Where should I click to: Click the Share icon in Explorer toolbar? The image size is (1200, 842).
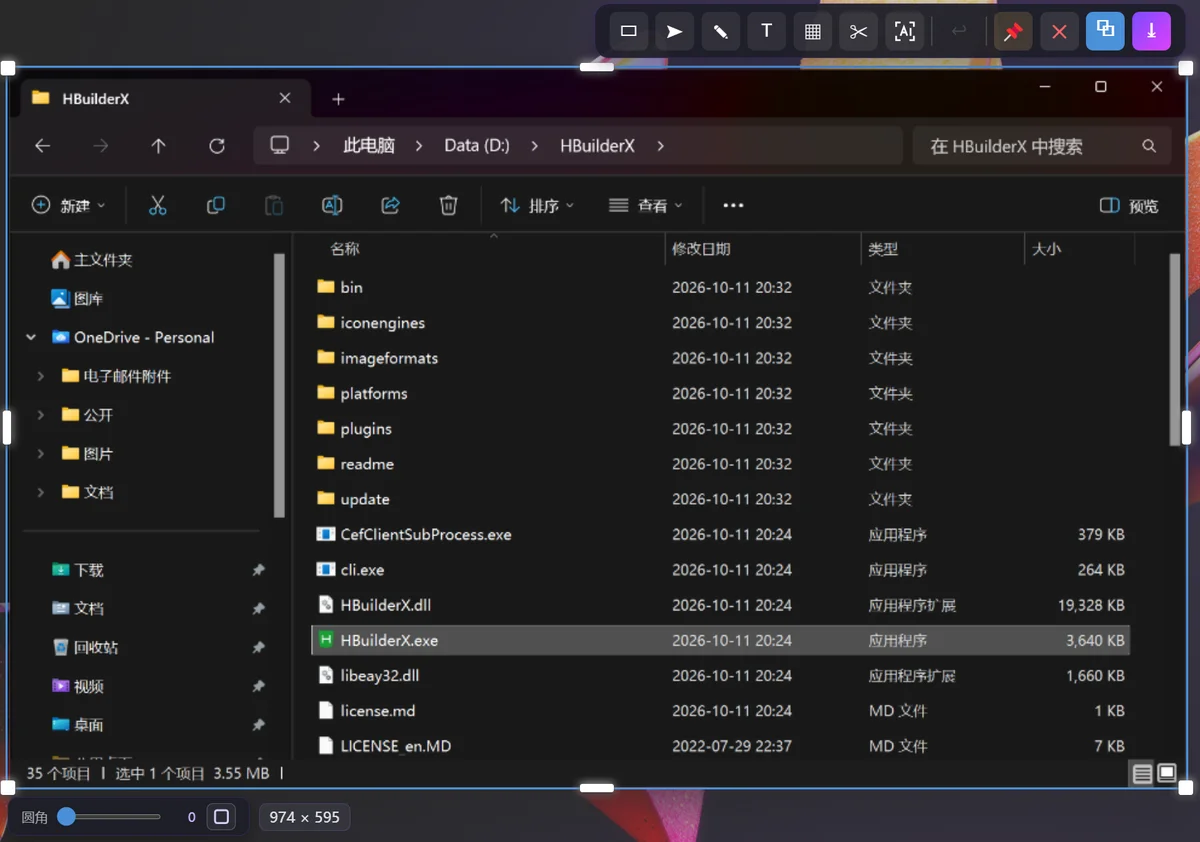[390, 205]
